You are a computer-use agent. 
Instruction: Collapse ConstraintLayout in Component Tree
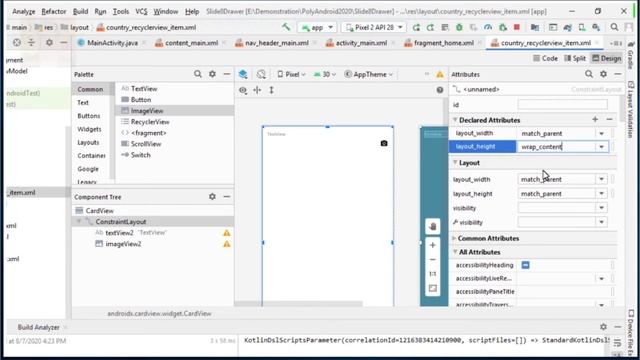coord(79,222)
